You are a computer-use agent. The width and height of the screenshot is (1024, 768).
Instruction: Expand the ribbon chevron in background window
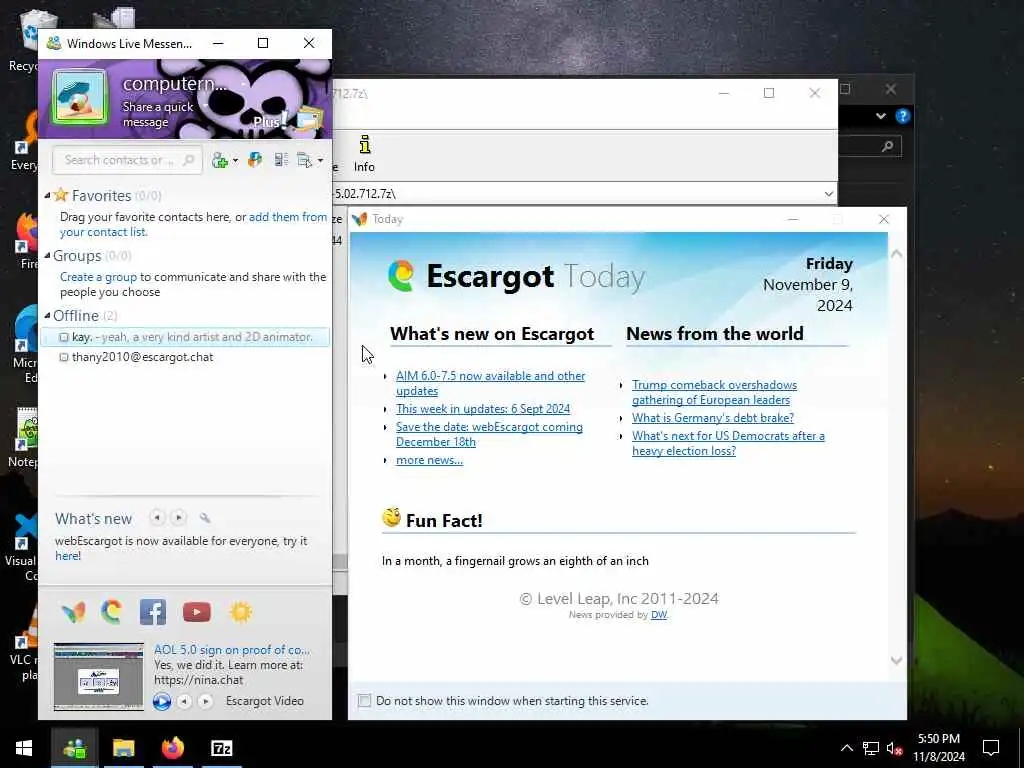tap(880, 116)
